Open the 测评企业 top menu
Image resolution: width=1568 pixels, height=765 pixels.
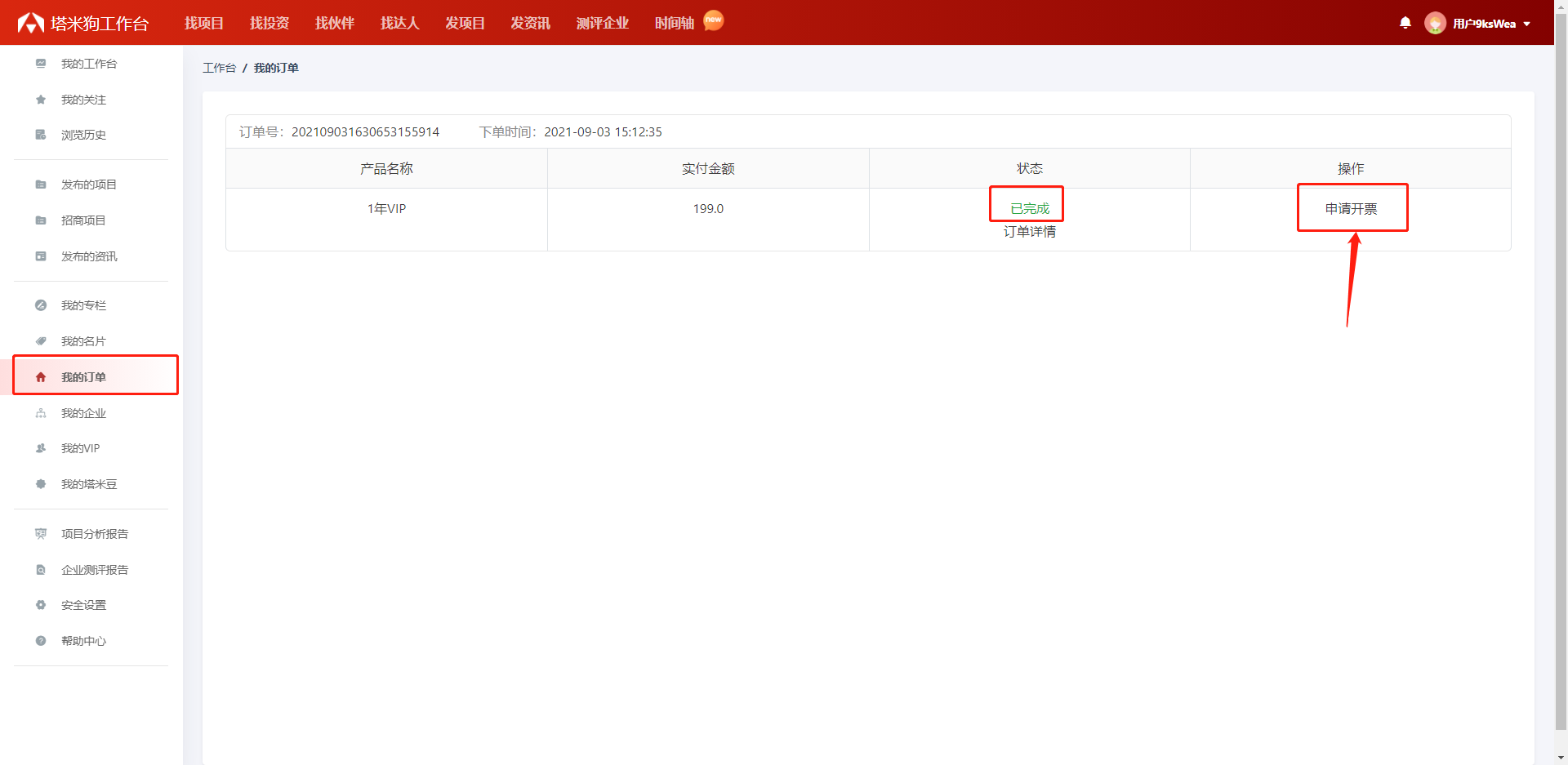[603, 23]
